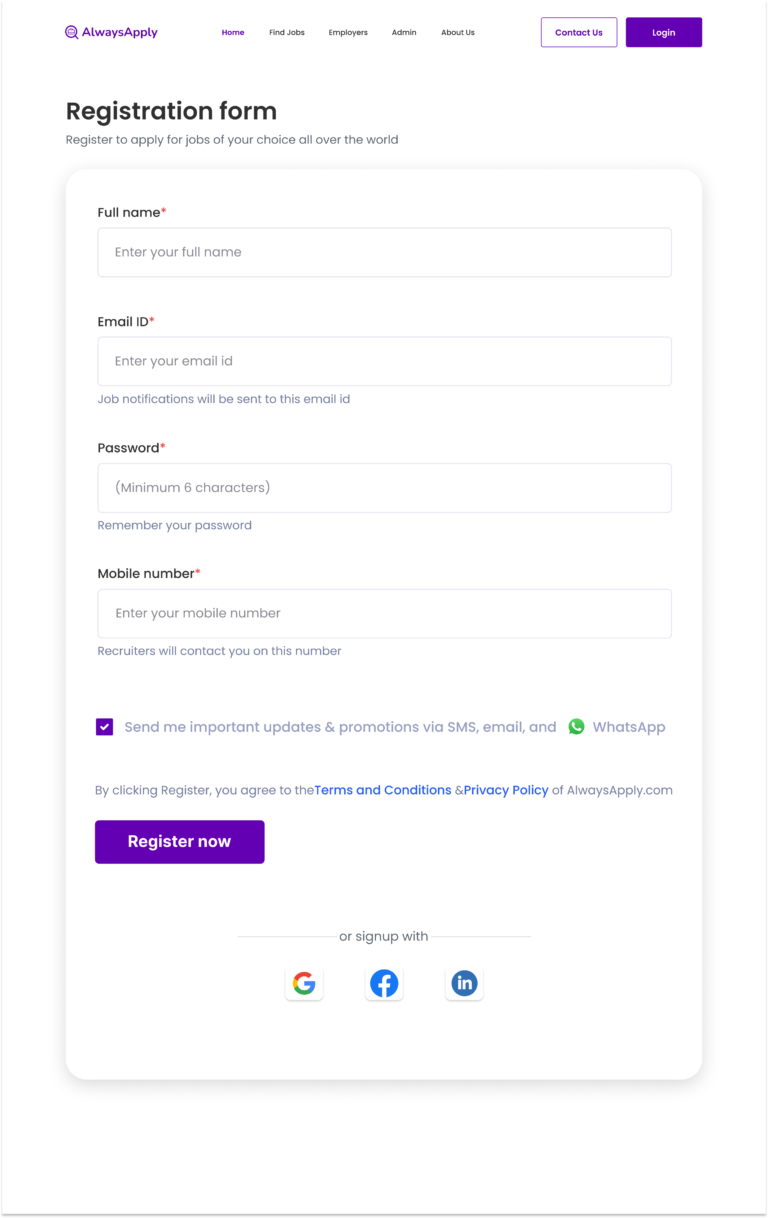The width and height of the screenshot is (768, 1218).
Task: Select Admin in the navigation bar
Action: click(404, 33)
